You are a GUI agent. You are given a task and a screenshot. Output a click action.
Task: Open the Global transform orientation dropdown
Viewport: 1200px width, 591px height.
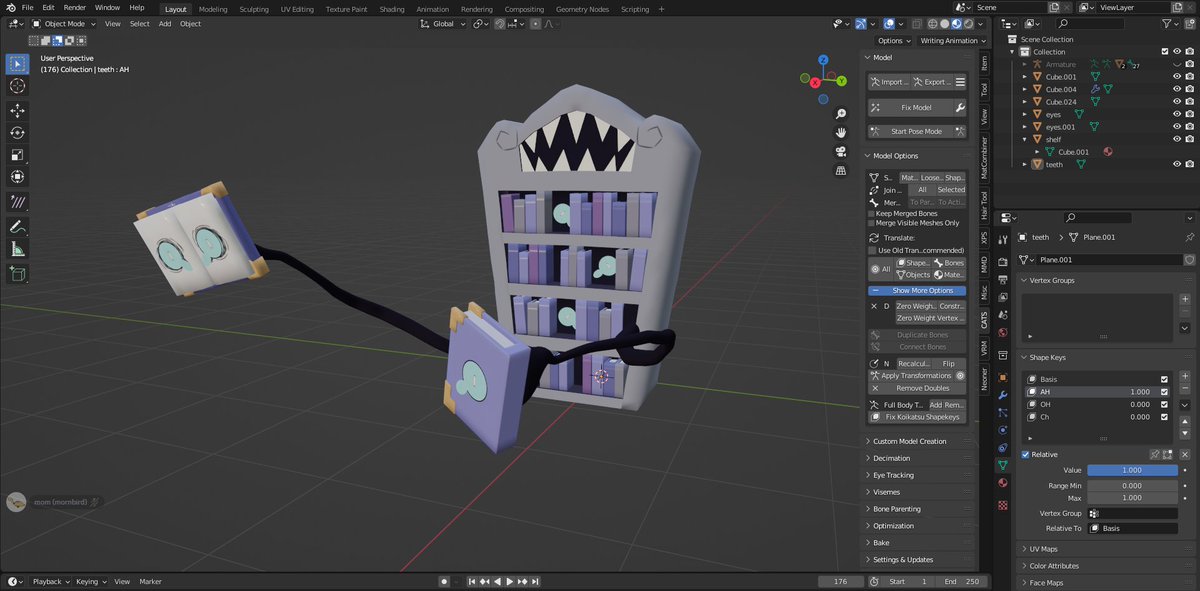point(443,24)
